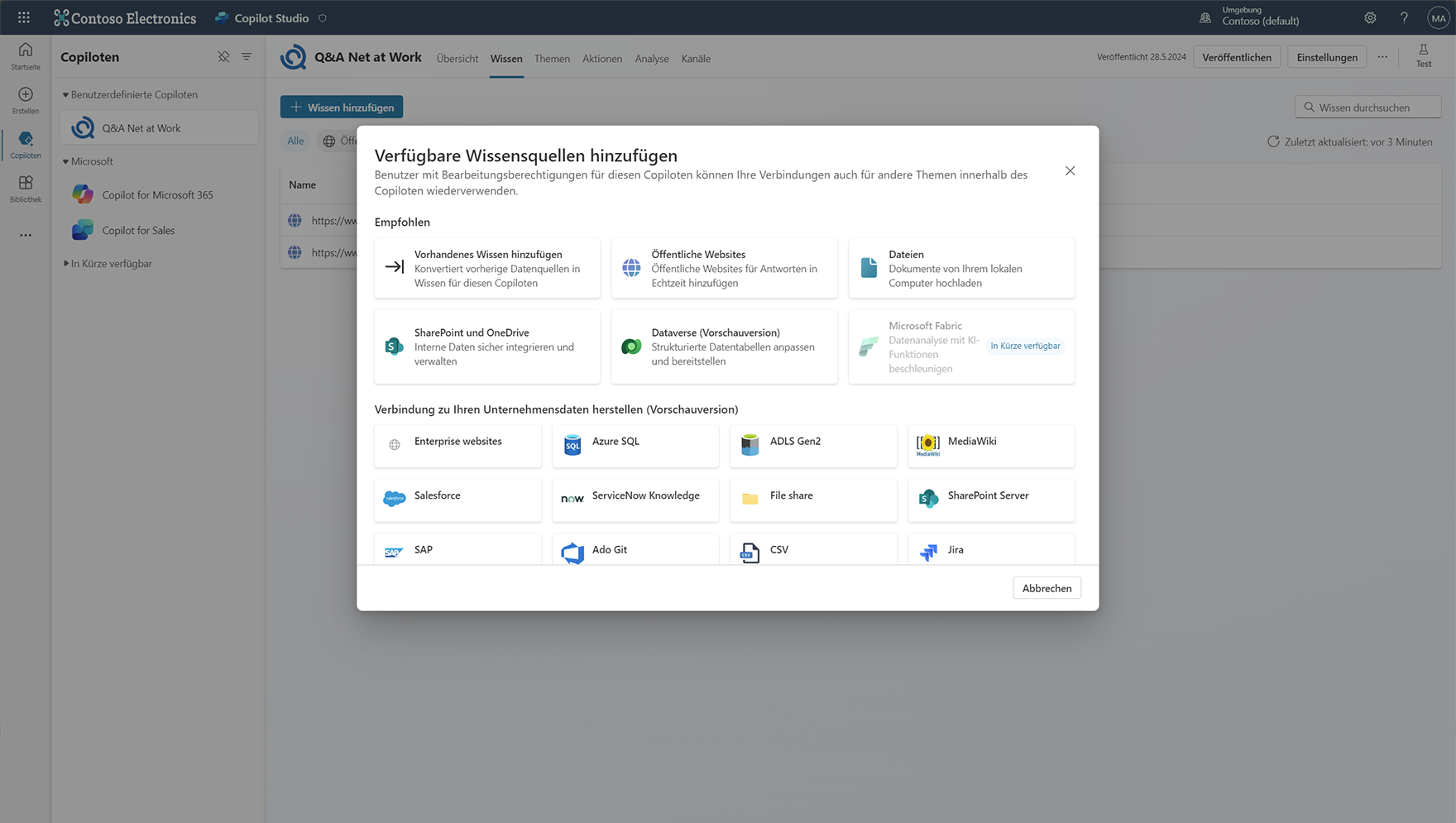Image resolution: width=1456 pixels, height=823 pixels.
Task: Open the Umgebung Contoso (default) picker
Action: 1250,17
